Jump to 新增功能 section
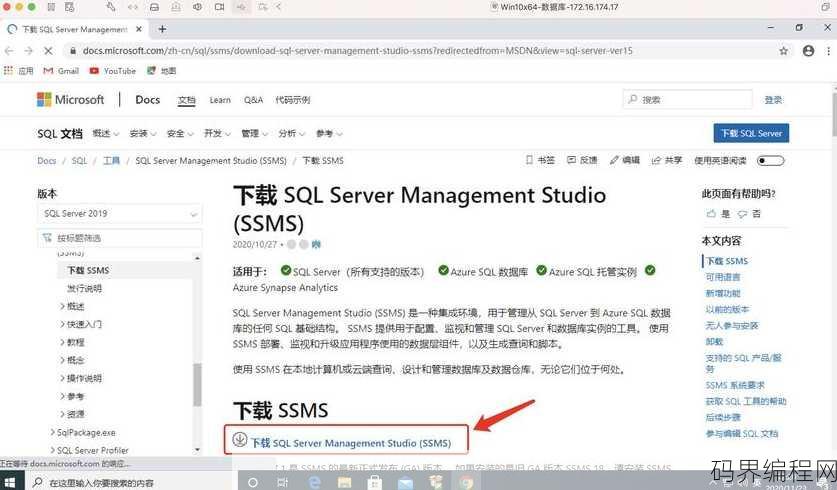 (x=723, y=293)
